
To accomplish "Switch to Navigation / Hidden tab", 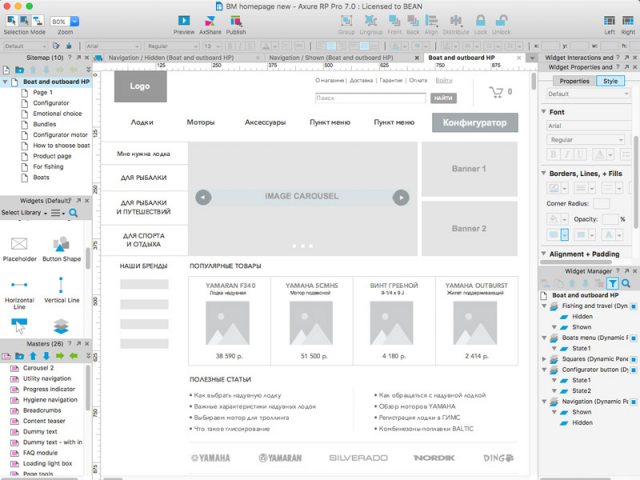I will tap(171, 58).
